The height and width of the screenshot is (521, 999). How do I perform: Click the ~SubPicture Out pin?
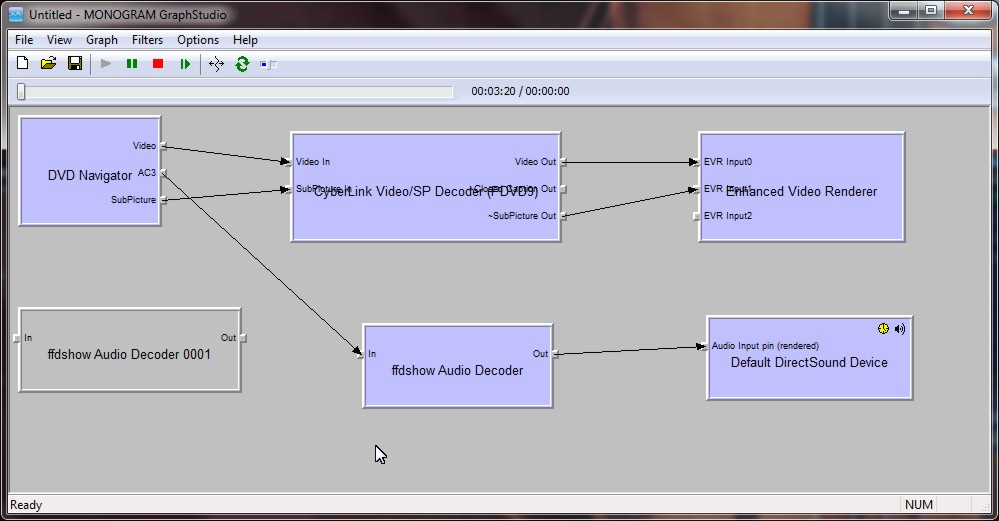point(564,216)
